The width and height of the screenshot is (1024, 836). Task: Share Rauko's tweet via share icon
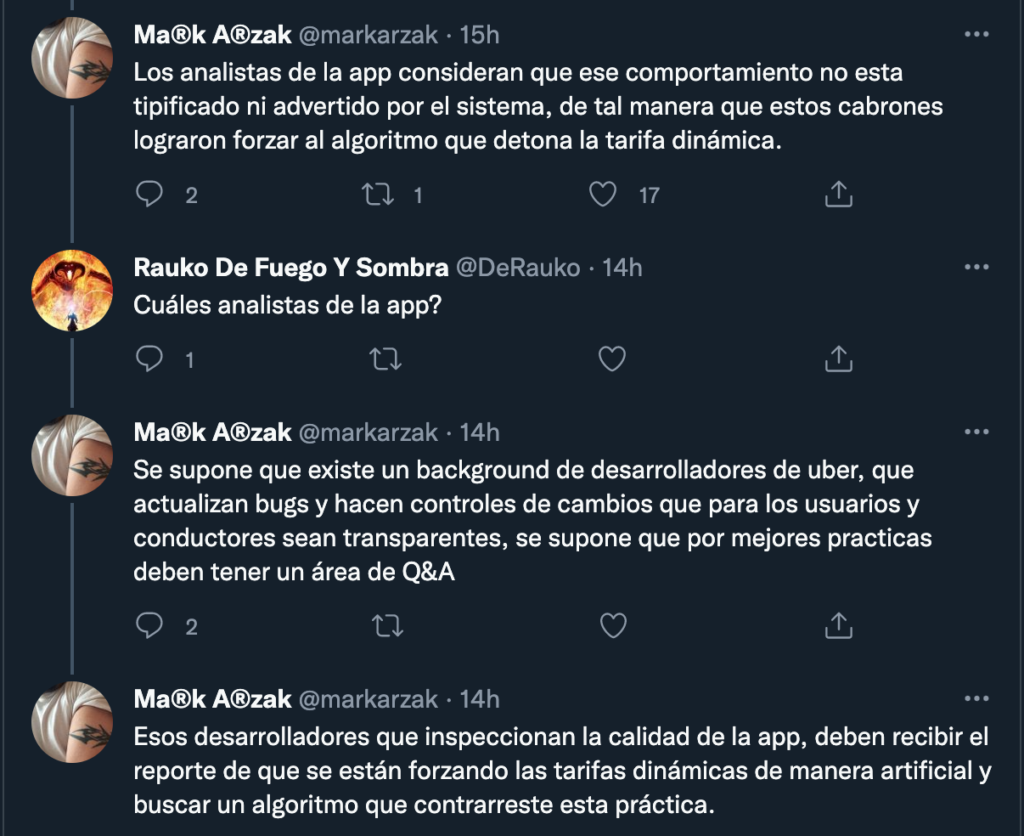tap(838, 358)
